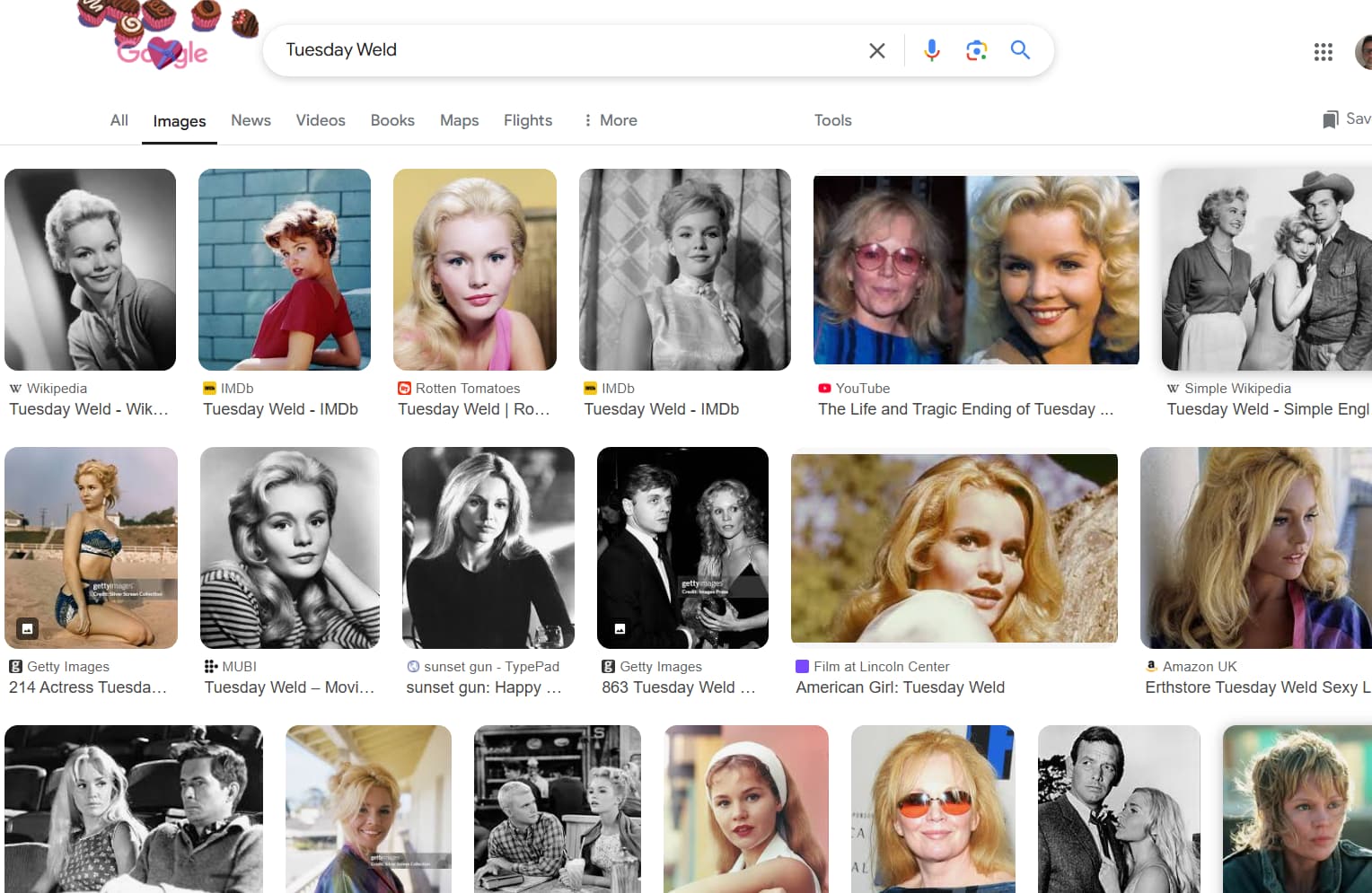Open the MUBI black-and-white portrait thumbnail

(289, 547)
